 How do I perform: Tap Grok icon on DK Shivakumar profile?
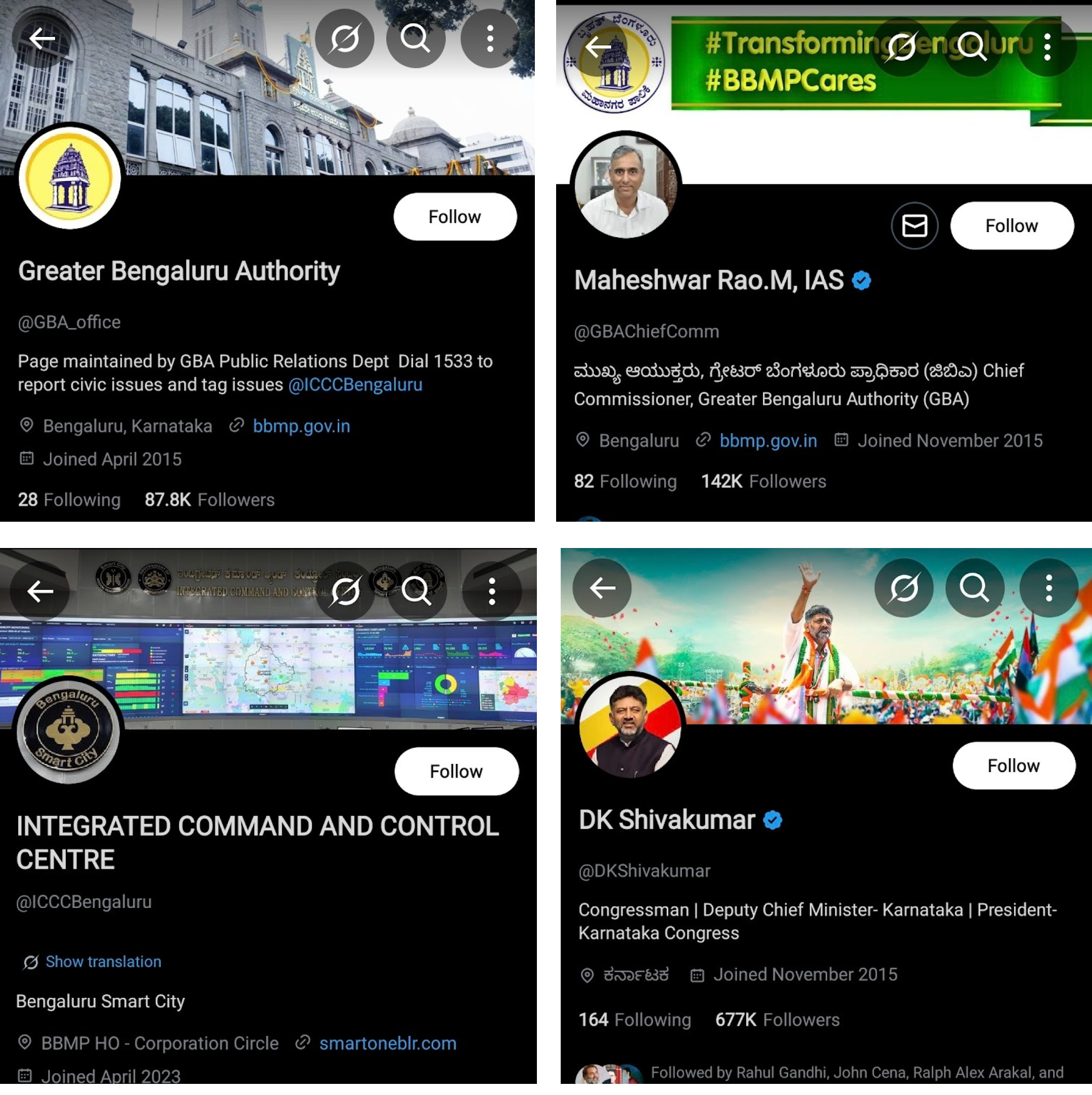pos(903,588)
